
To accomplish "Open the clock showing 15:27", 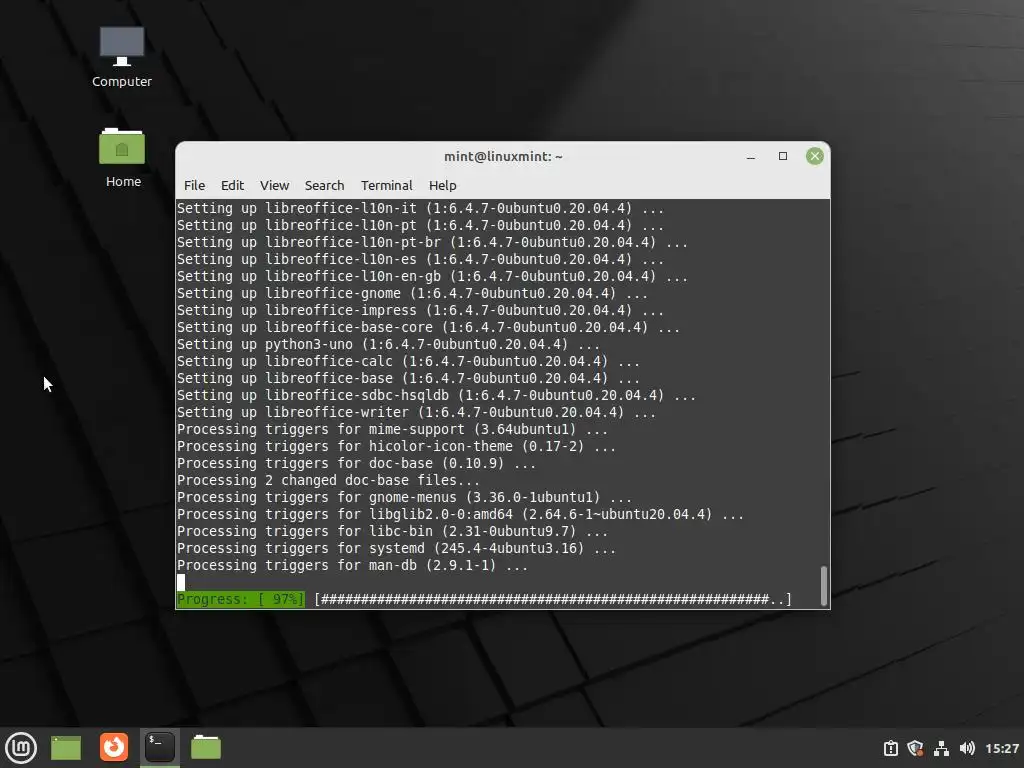I will click(1002, 748).
